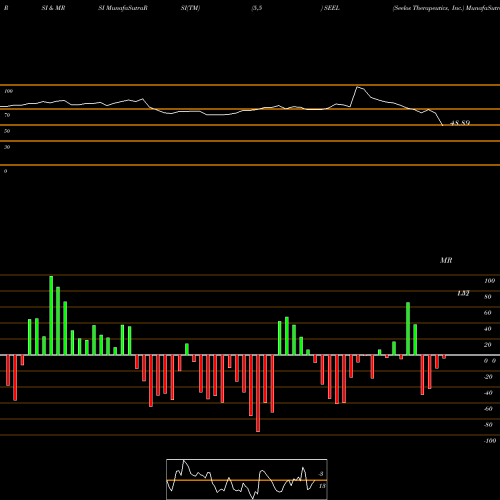Click the '-80' label on MR axis
Image resolution: width=500 pixels, height=500 pixels.
[488, 425]
